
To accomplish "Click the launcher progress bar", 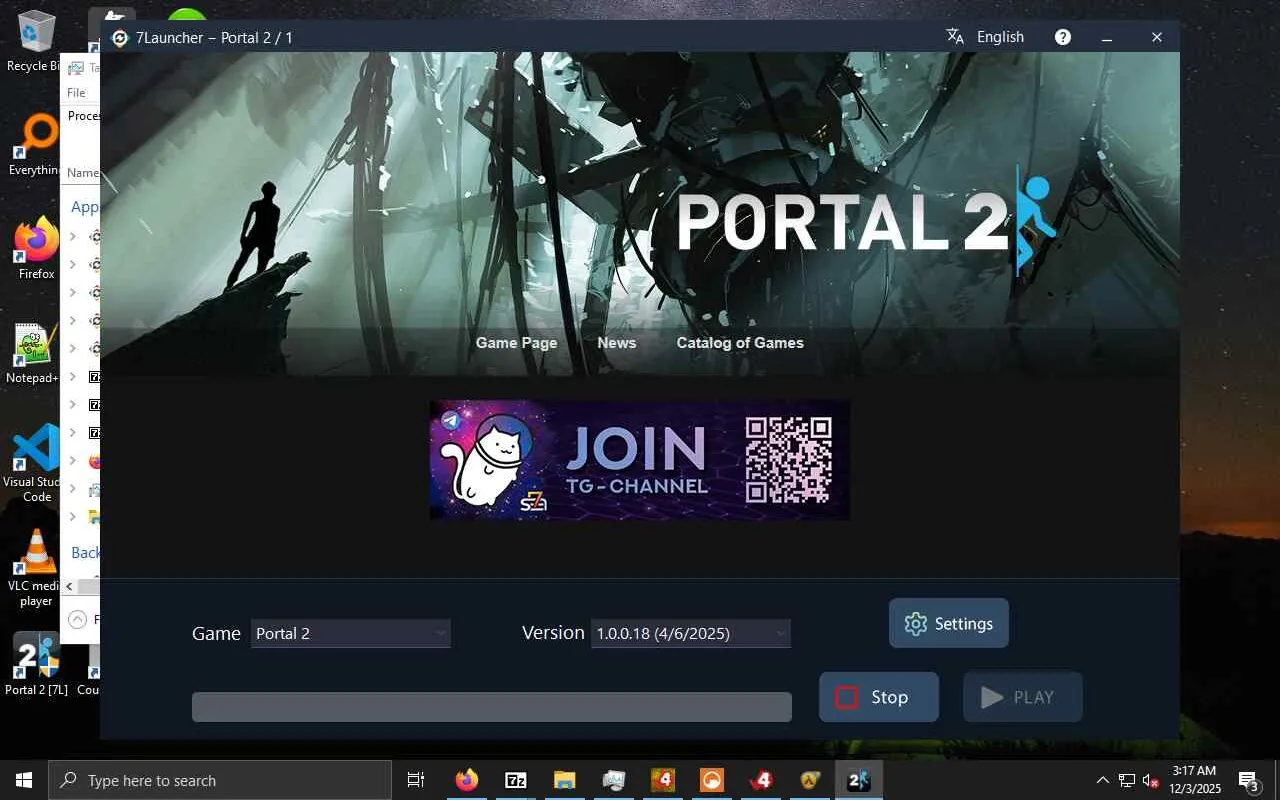I will [x=492, y=707].
